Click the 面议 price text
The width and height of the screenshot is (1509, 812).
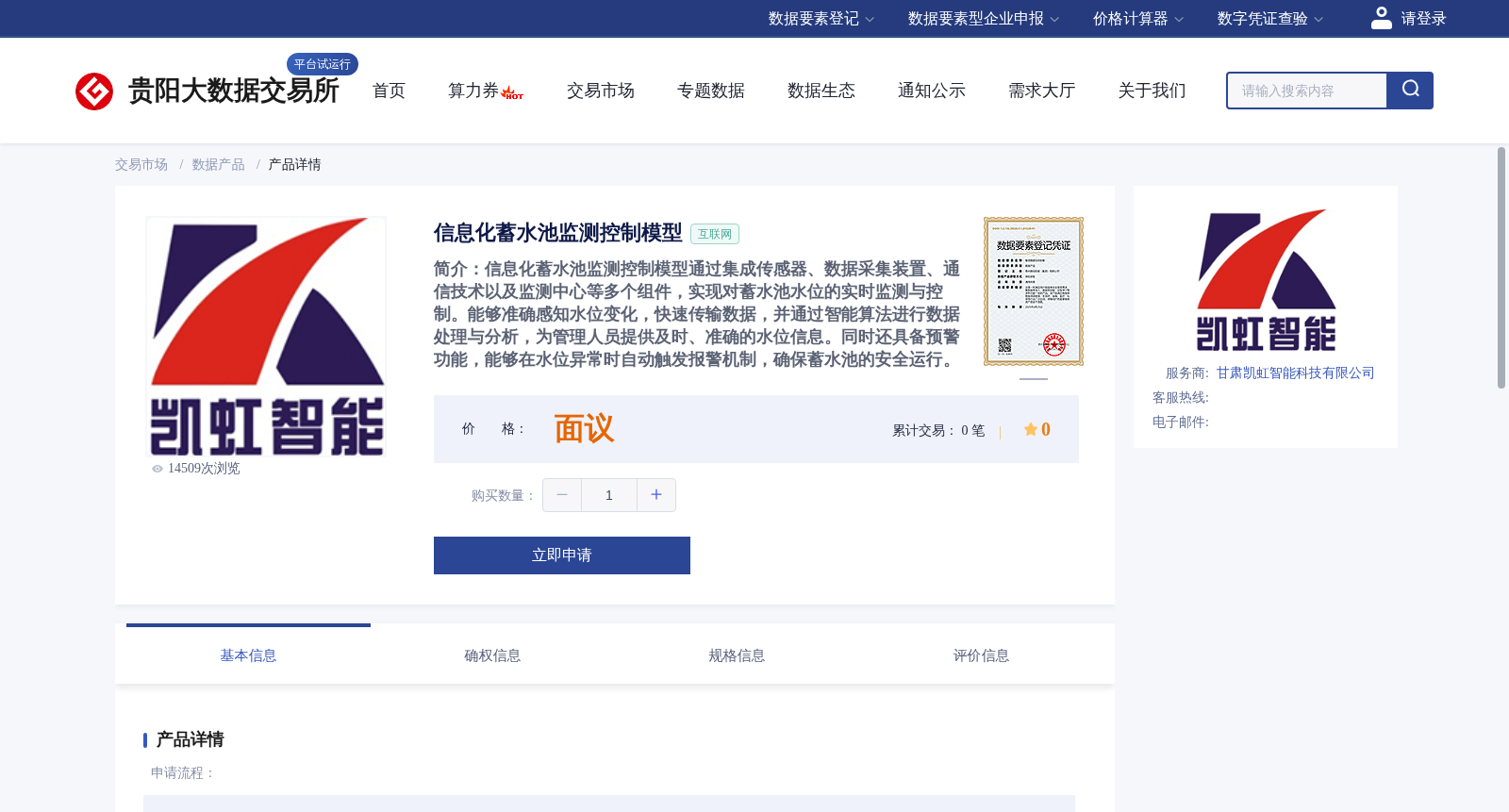pyautogui.click(x=584, y=429)
